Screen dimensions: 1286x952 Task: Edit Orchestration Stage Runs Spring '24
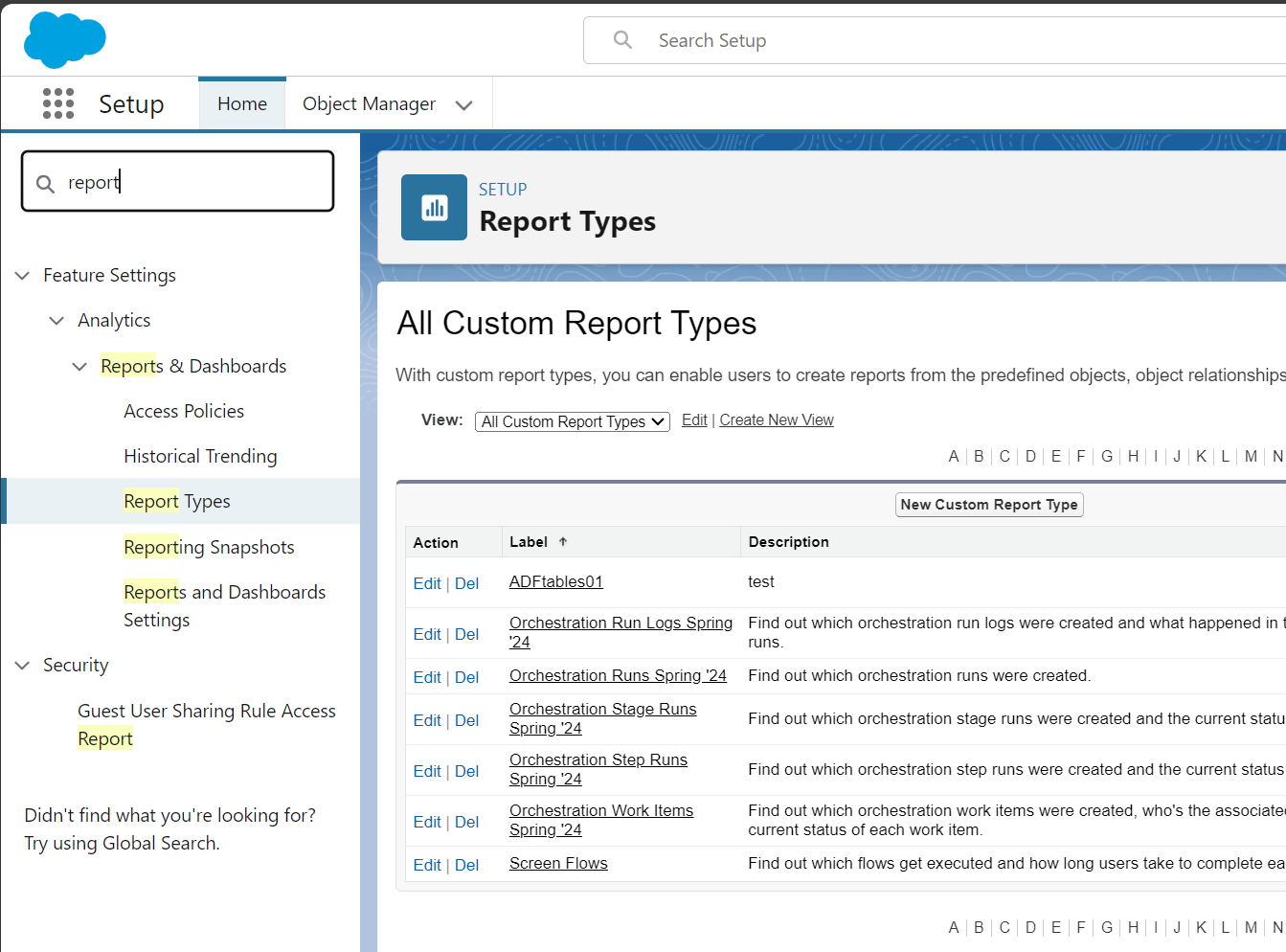coord(427,720)
